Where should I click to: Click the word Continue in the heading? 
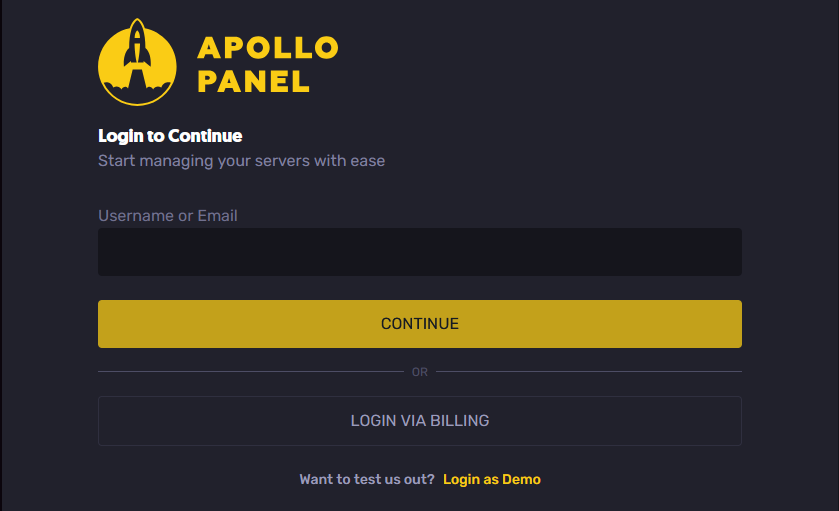[x=205, y=136]
